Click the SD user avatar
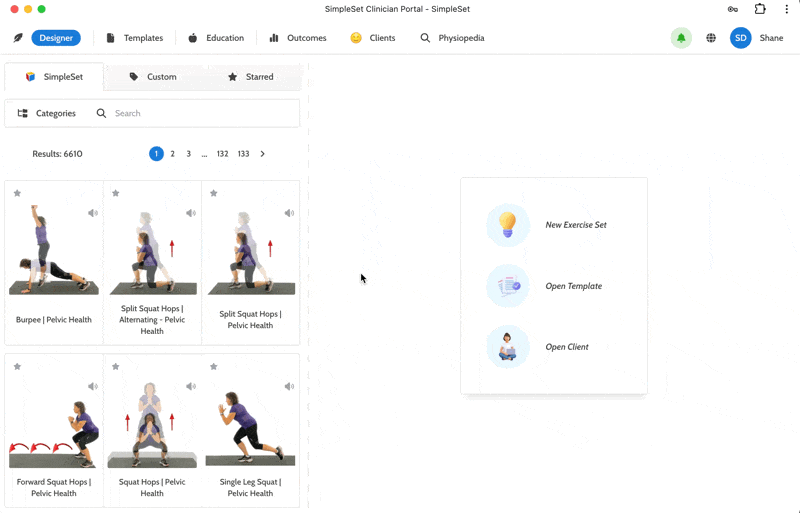This screenshot has height=513, width=800. (740, 38)
